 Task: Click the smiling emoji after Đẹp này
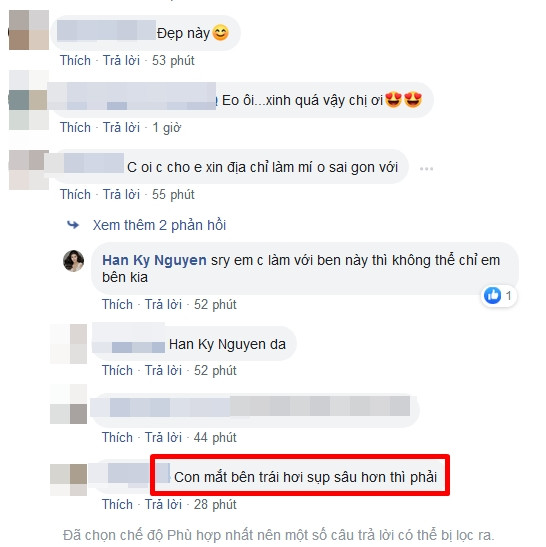220,33
